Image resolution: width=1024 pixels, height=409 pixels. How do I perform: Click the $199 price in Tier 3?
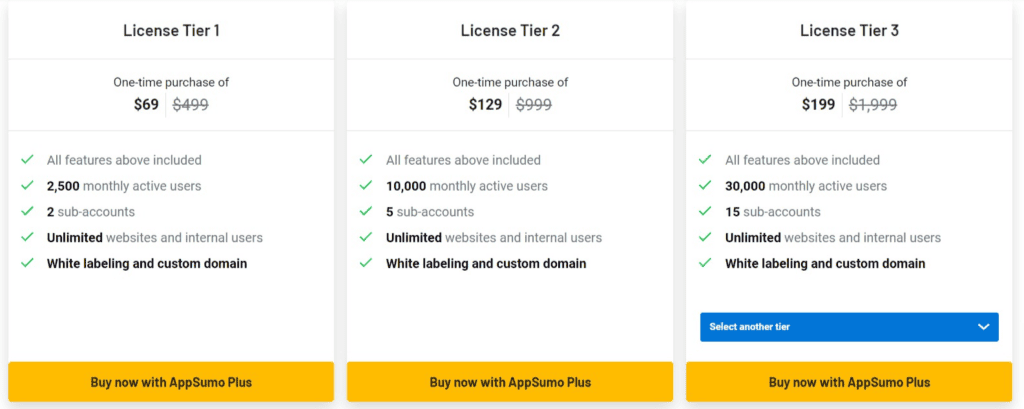click(x=818, y=105)
